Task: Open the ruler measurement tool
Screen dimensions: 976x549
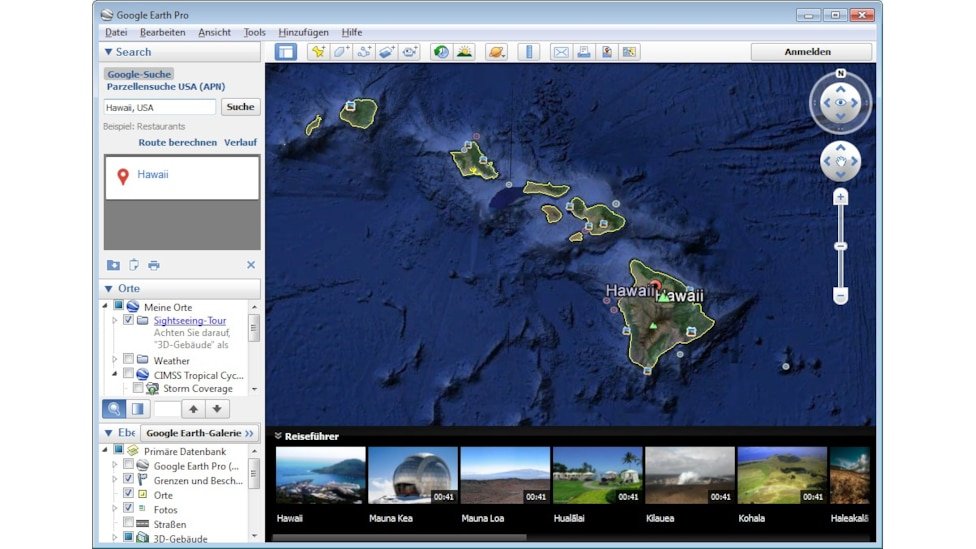Action: click(528, 52)
